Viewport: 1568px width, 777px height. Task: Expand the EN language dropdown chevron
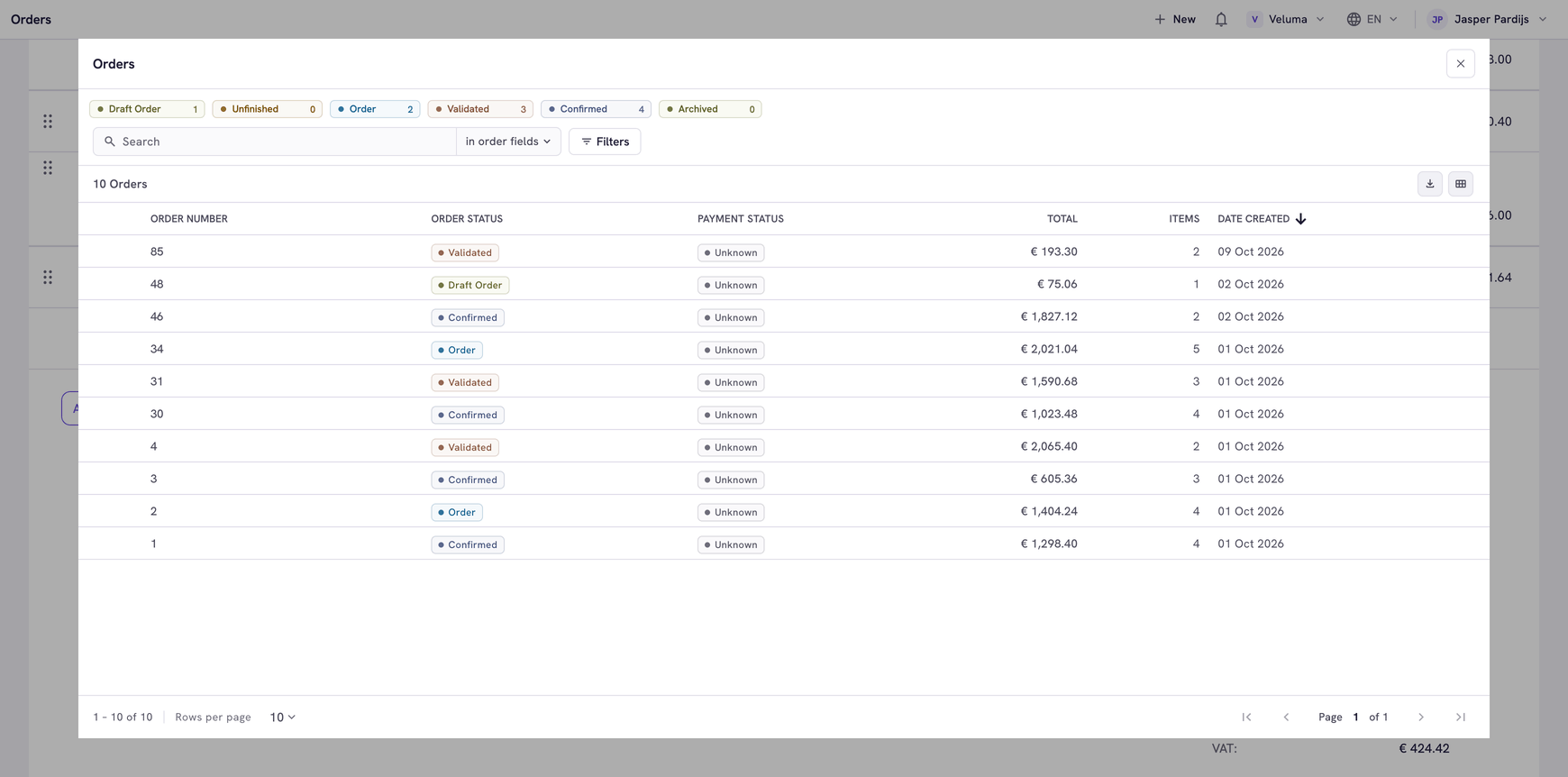1393,19
